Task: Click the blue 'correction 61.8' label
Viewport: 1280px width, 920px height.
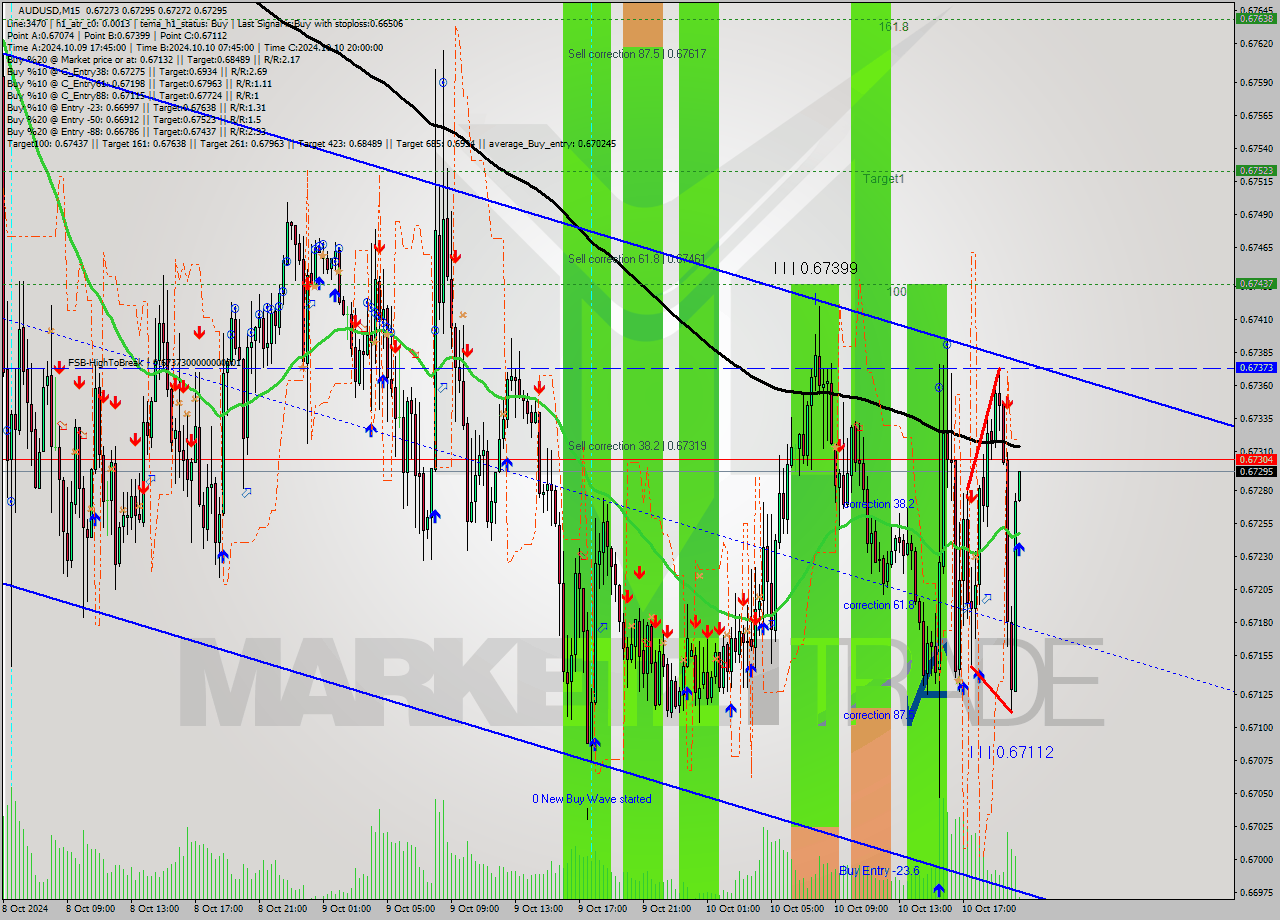Action: [x=878, y=605]
